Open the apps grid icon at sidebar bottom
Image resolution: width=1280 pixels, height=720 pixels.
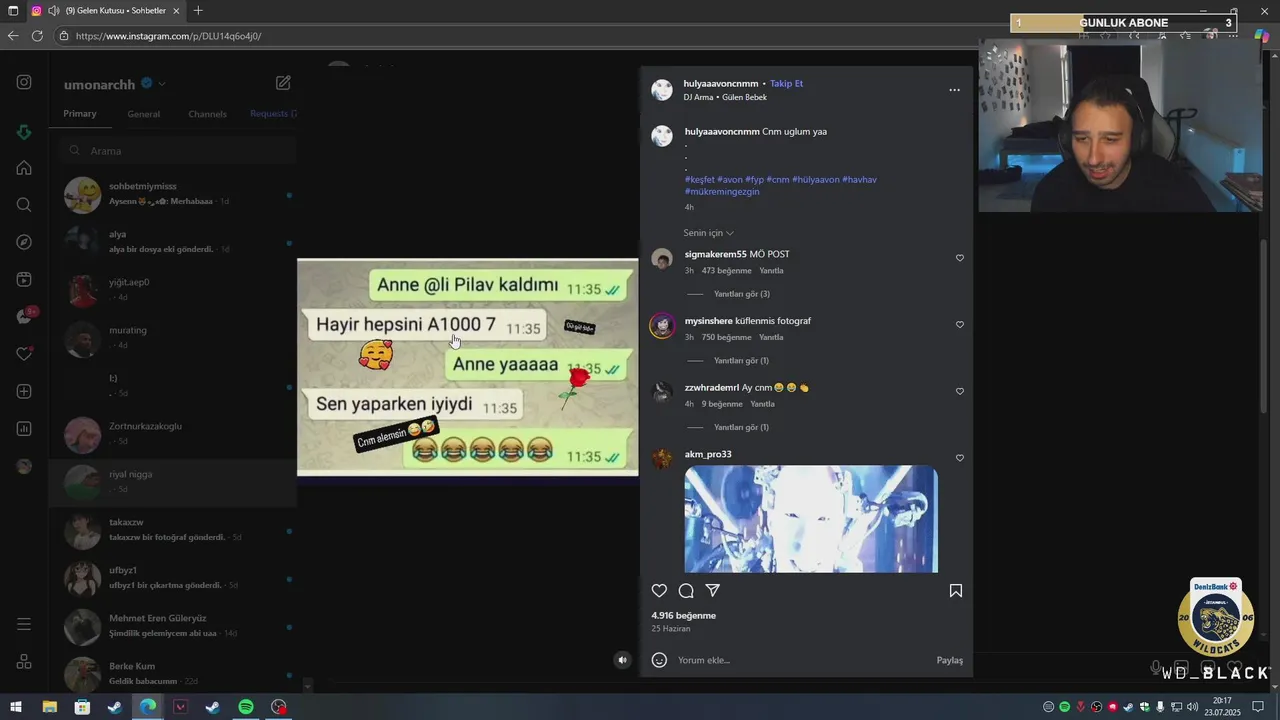[x=24, y=662]
